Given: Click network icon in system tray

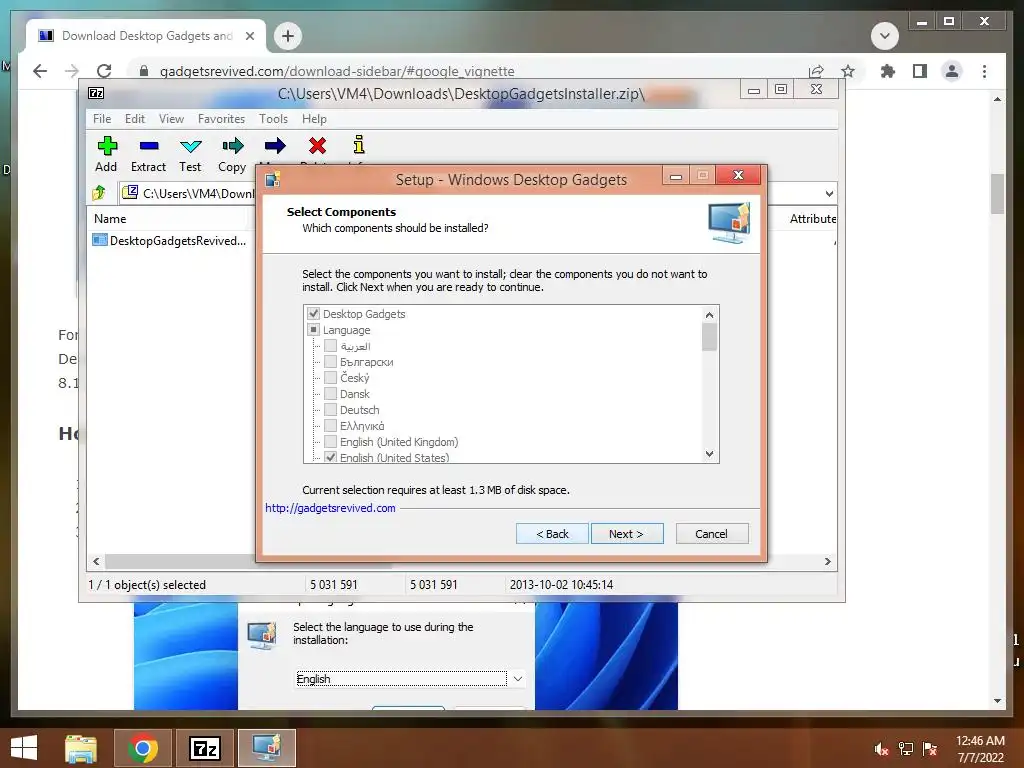Looking at the screenshot, I should point(906,749).
